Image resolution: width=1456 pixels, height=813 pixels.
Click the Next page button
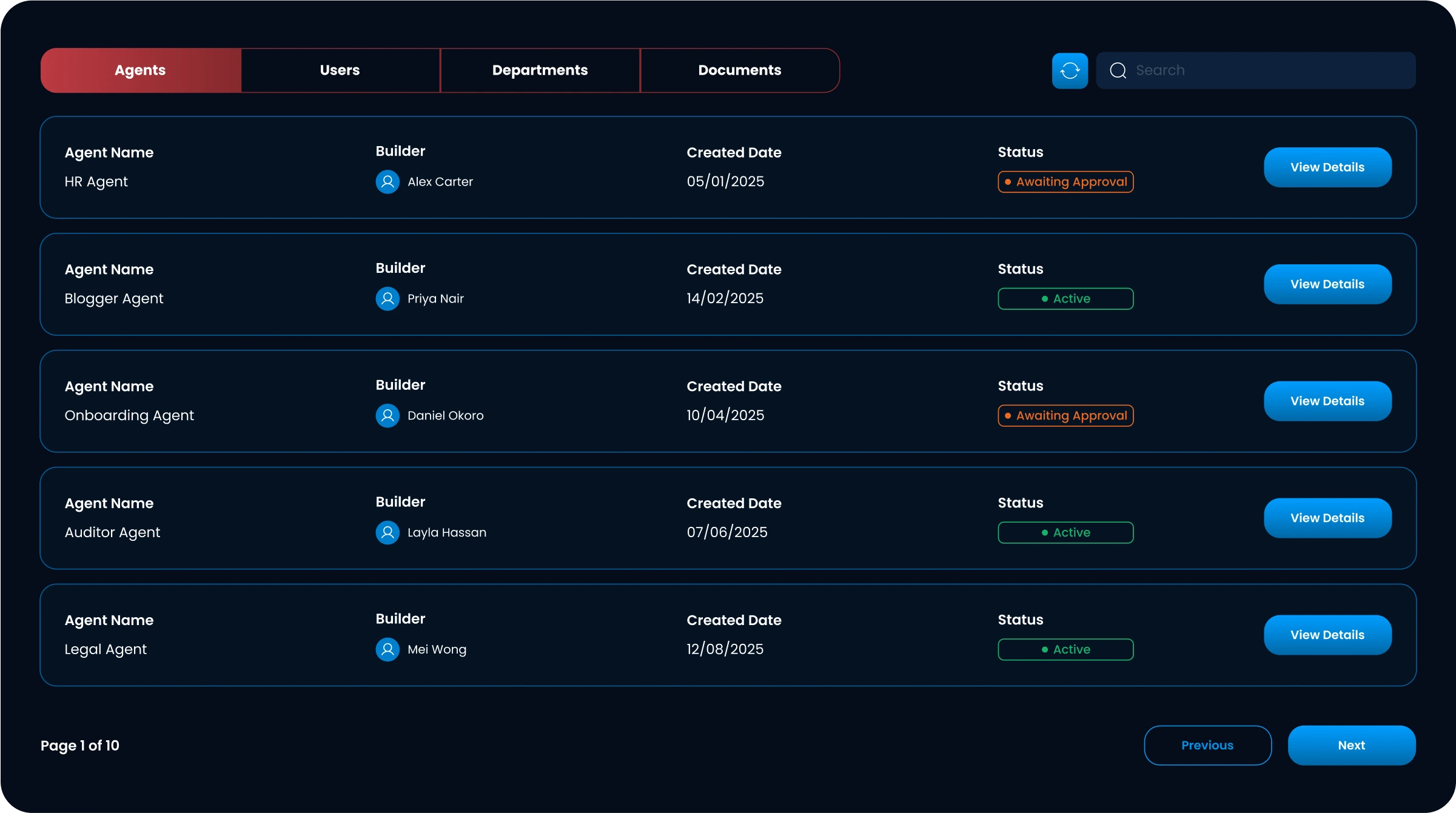pos(1351,746)
